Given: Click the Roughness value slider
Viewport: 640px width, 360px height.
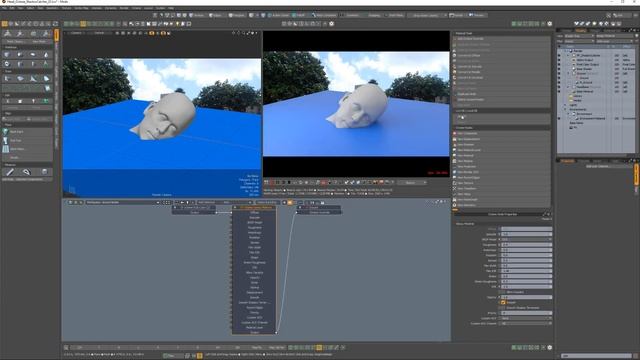Looking at the screenshot, I should click(526, 244).
